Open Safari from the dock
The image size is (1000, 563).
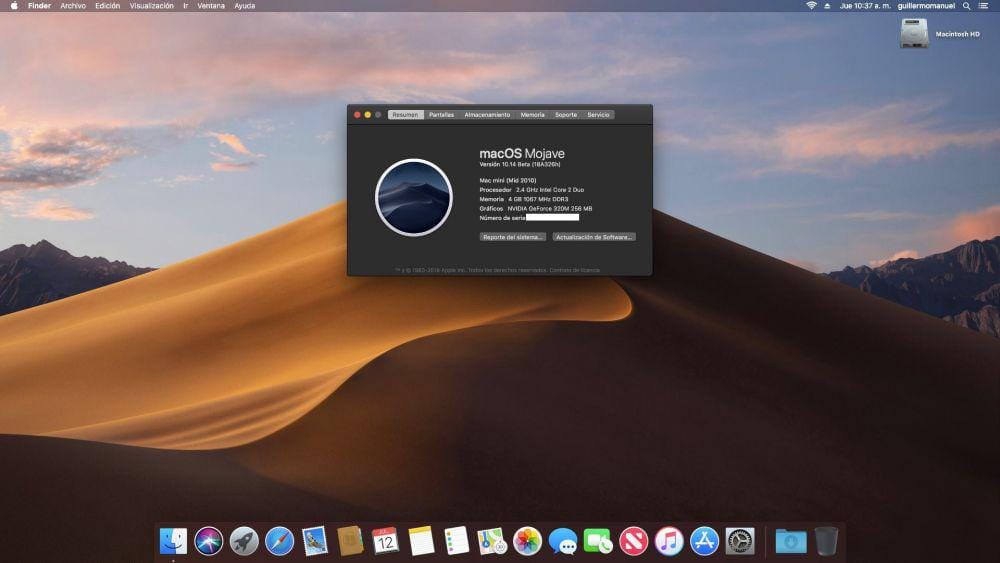(279, 541)
